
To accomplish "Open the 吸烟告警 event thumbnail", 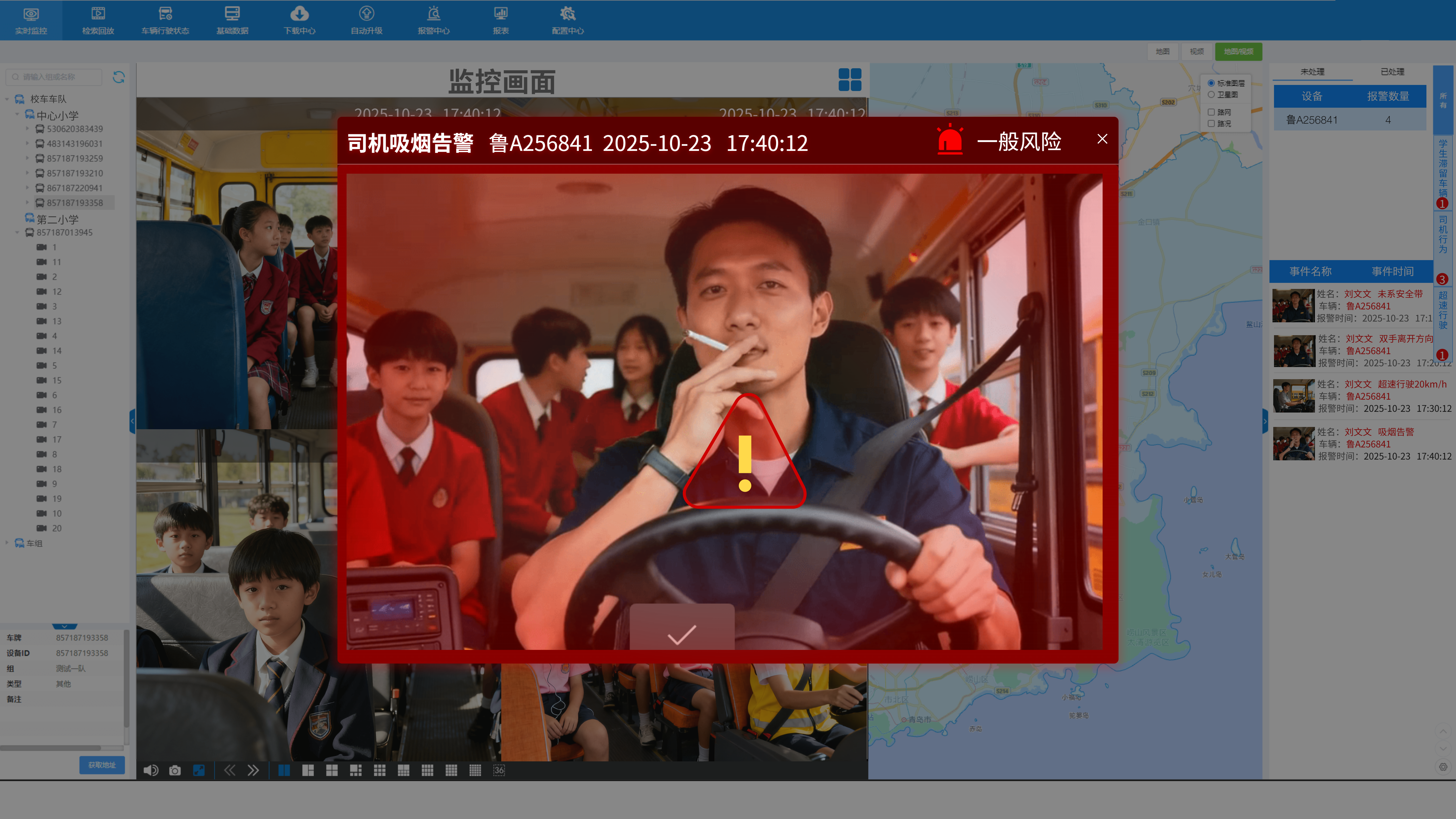I will [1294, 444].
